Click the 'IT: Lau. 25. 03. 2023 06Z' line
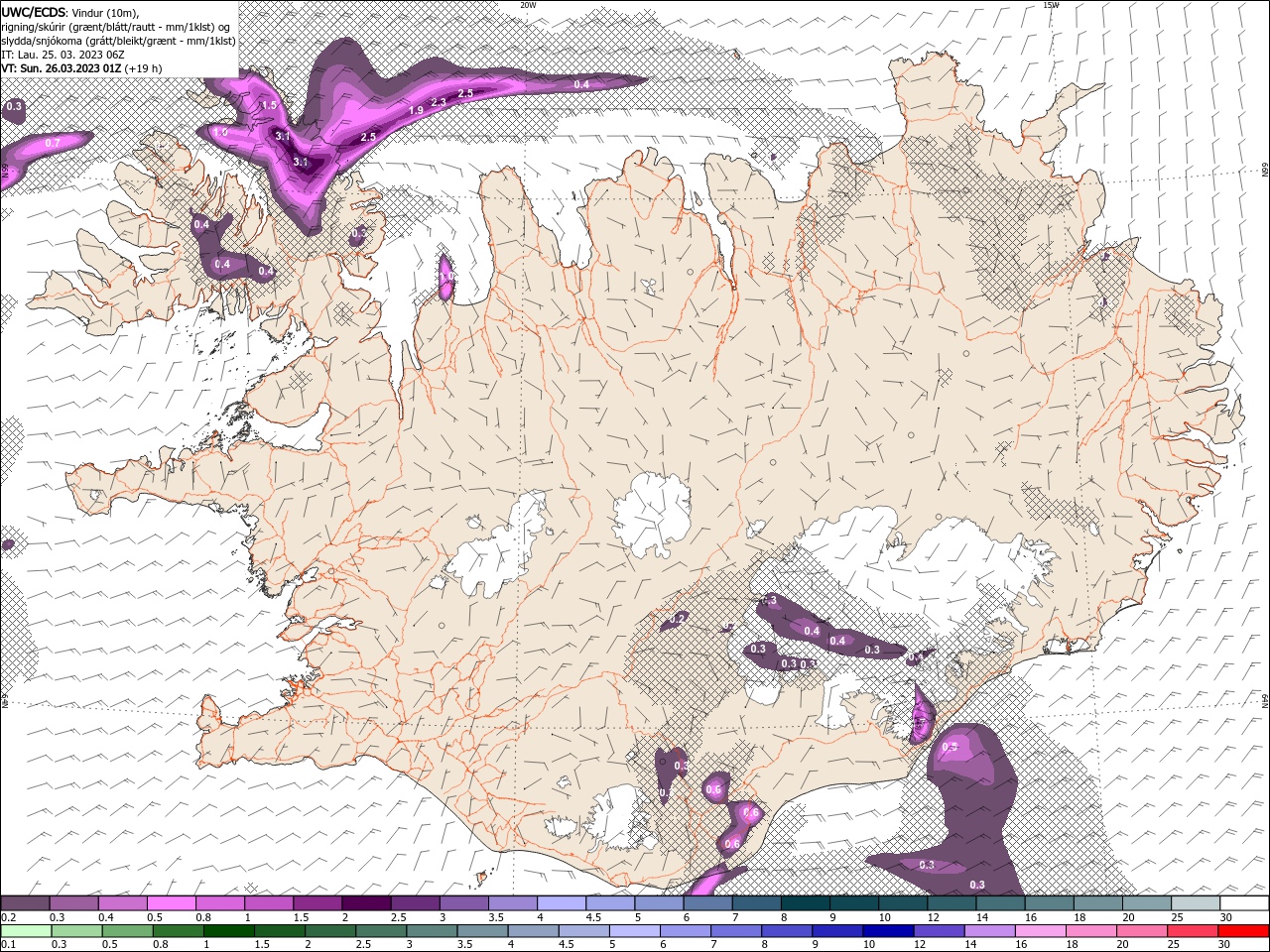The width and height of the screenshot is (1270, 952). pos(63,54)
